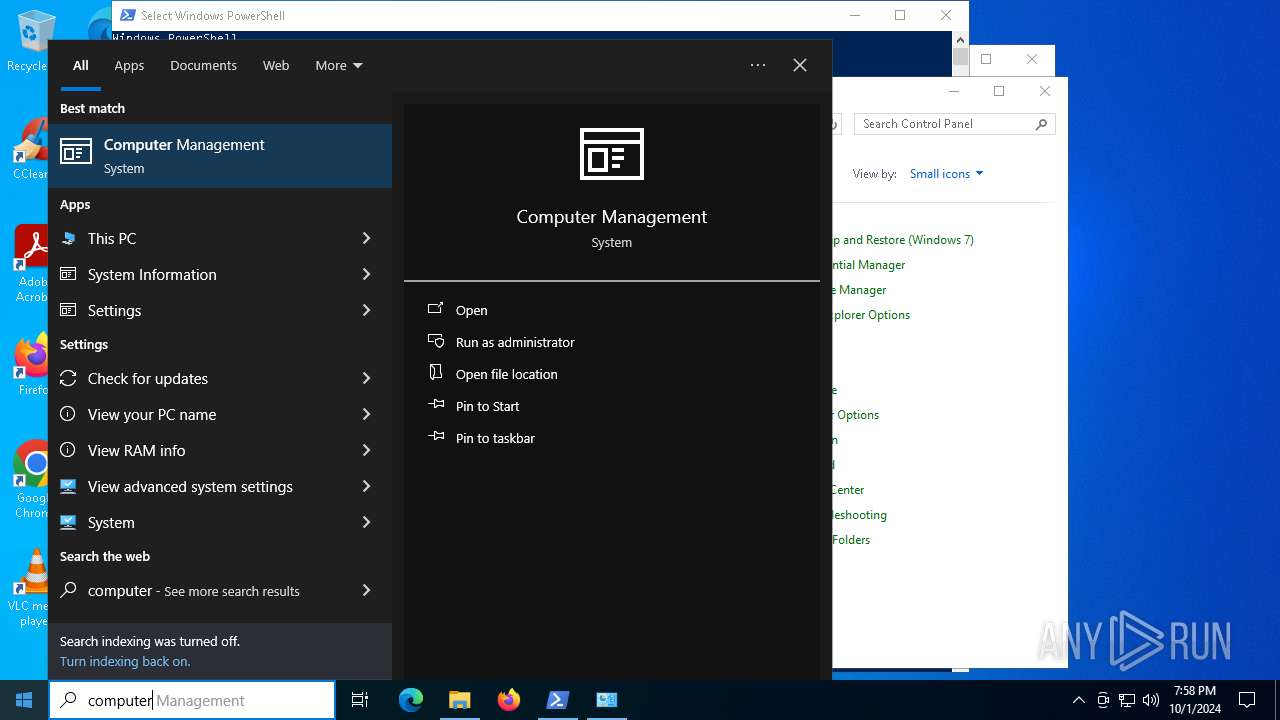Expand System result chevron
The height and width of the screenshot is (720, 1280).
click(x=366, y=522)
